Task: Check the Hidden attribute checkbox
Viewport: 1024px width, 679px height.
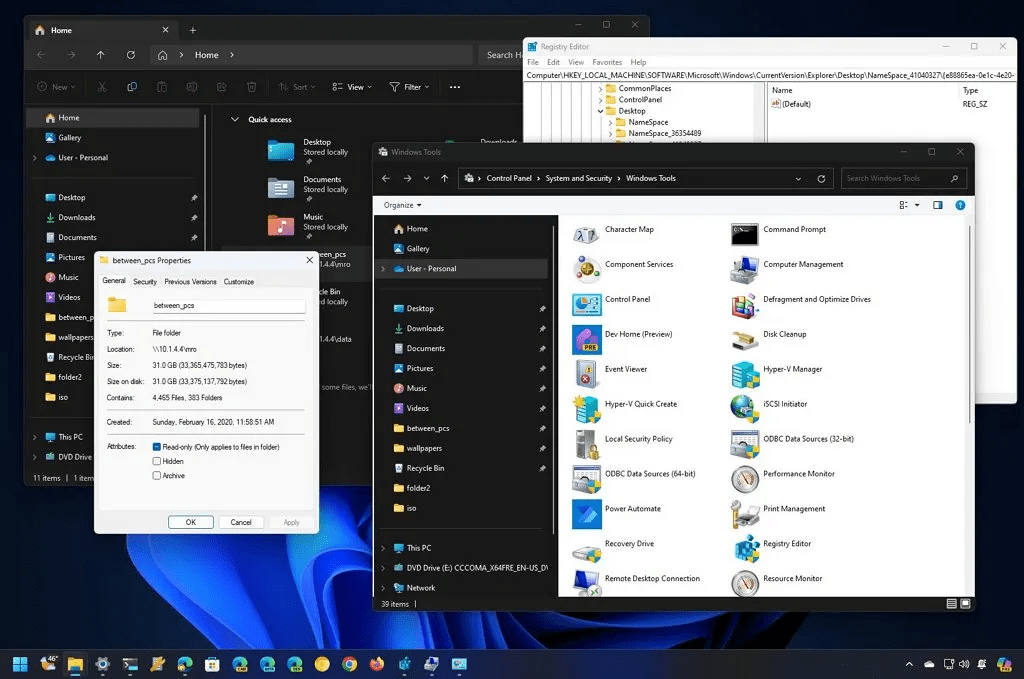Action: pos(157,461)
